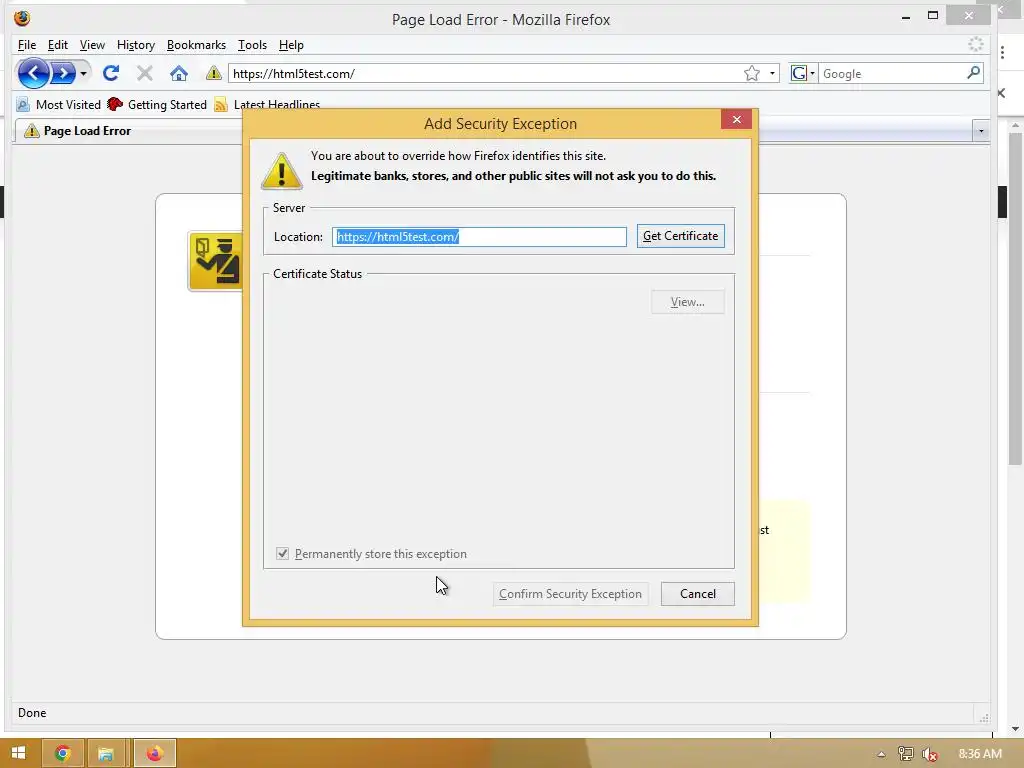This screenshot has height=768, width=1024.
Task: Open File Explorer from the taskbar
Action: click(106, 754)
